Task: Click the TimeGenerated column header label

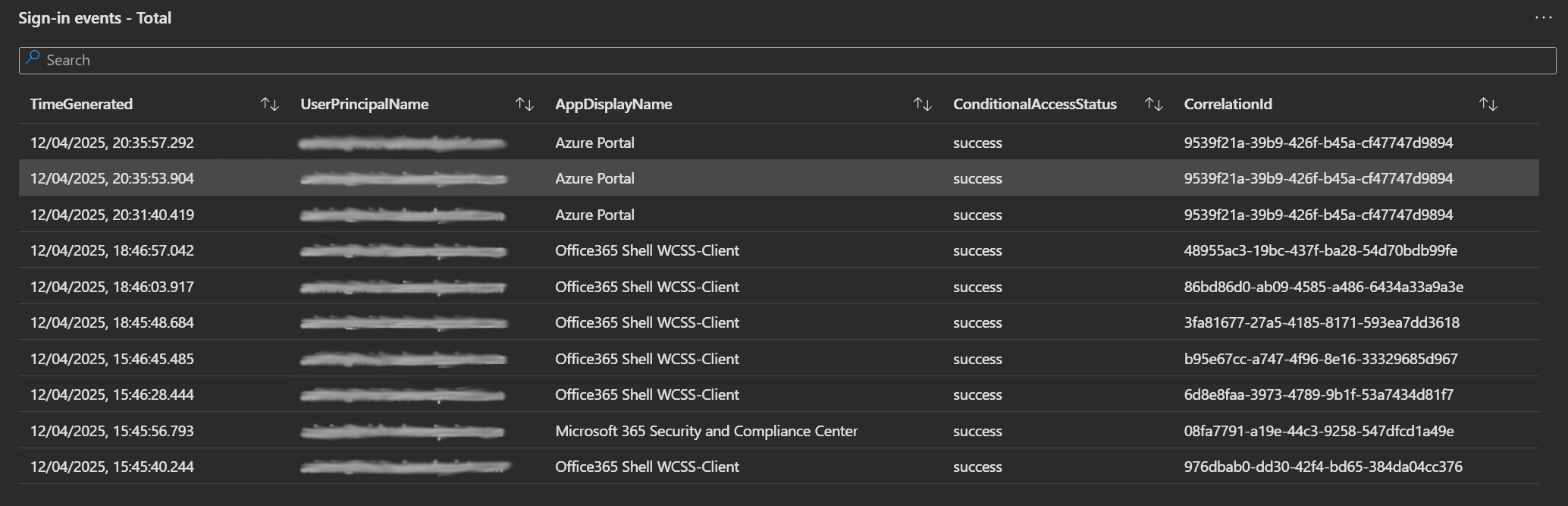Action: 81,104
